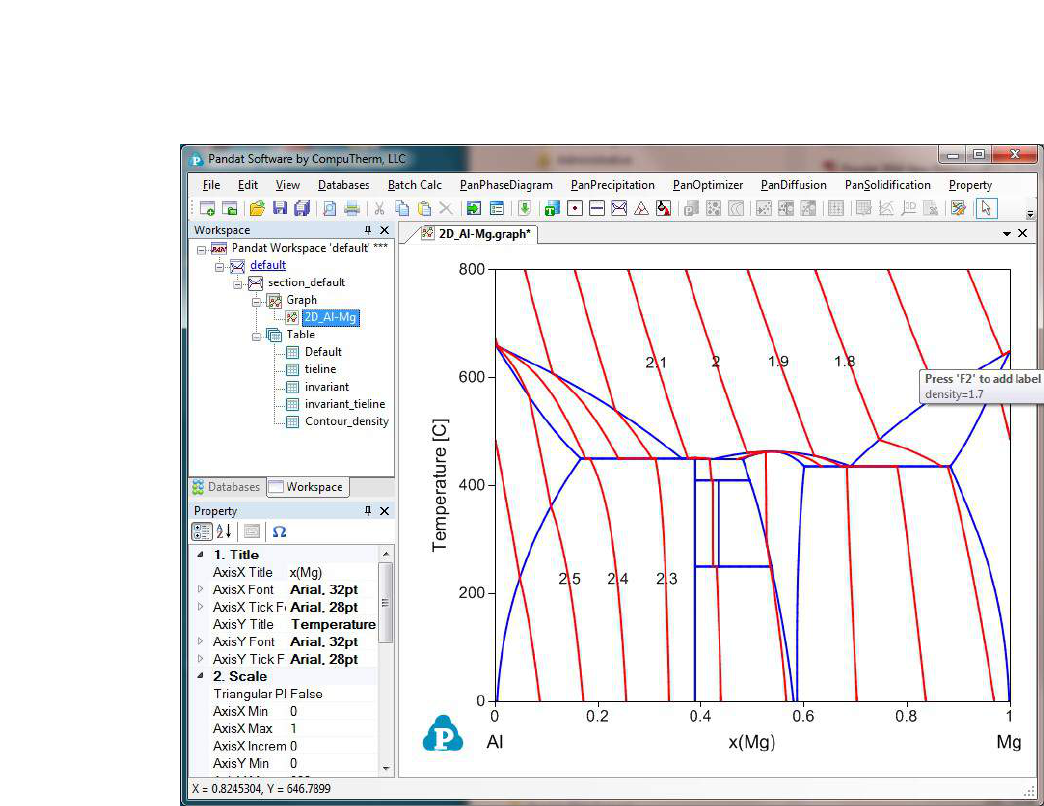Start a line calculation from the toolbar
This screenshot has width=1044, height=806.
coord(597,208)
